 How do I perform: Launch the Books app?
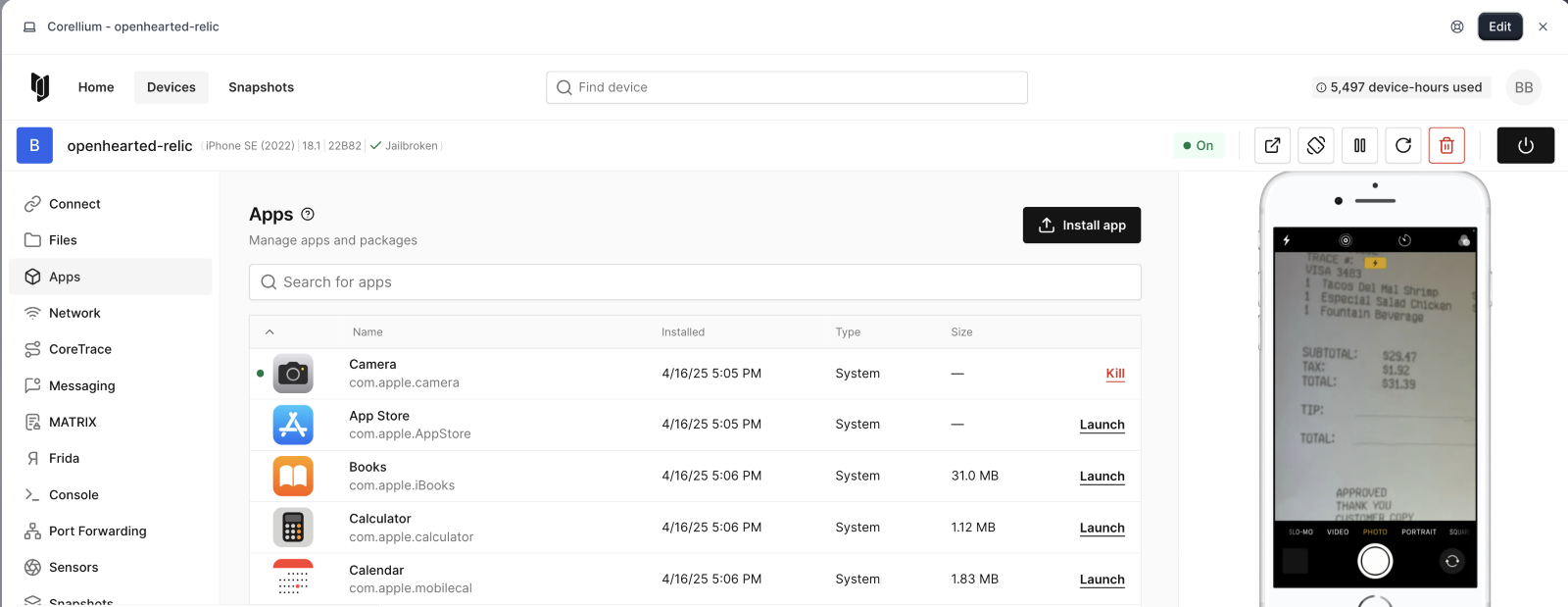pyautogui.click(x=1102, y=477)
